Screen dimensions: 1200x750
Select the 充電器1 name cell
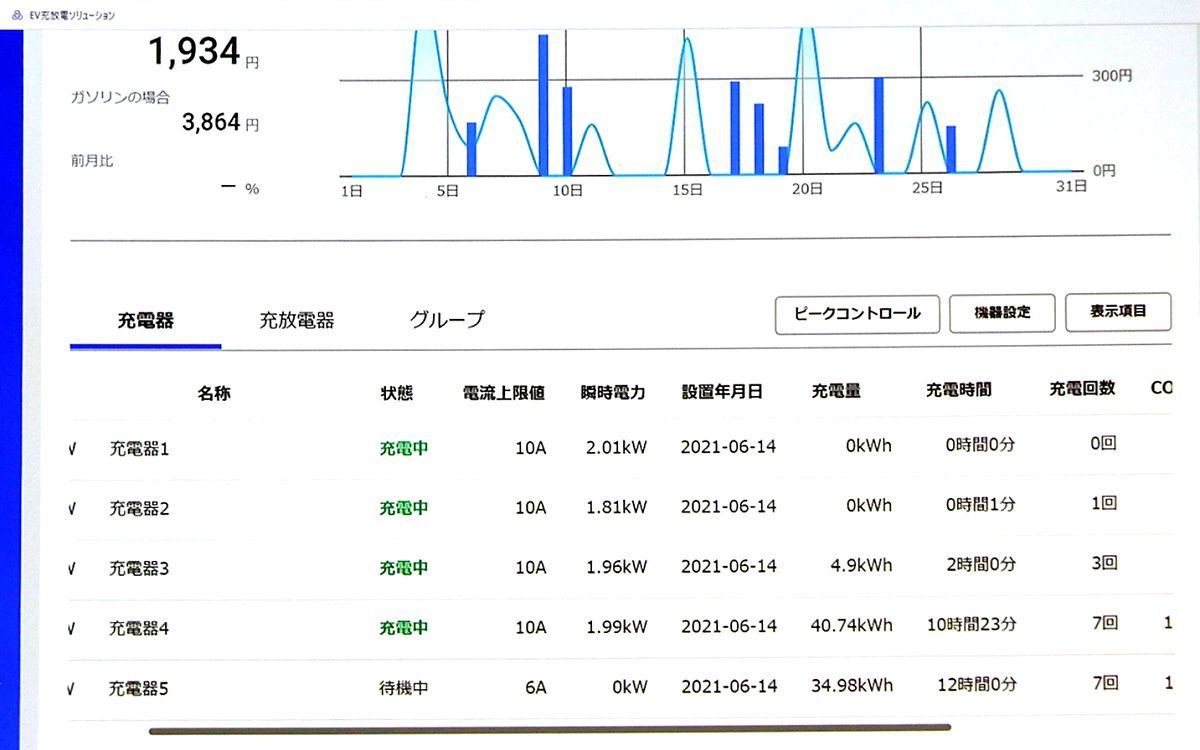139,449
